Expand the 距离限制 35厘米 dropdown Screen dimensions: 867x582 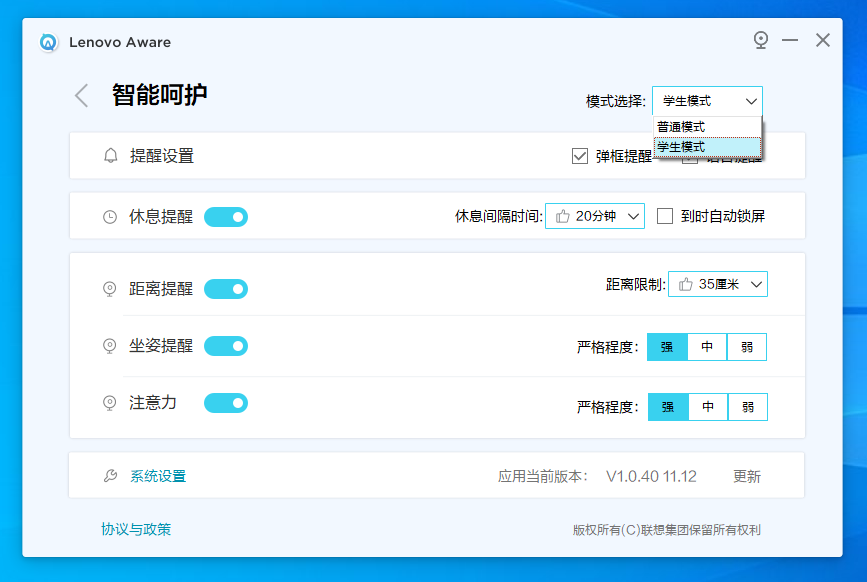(718, 285)
